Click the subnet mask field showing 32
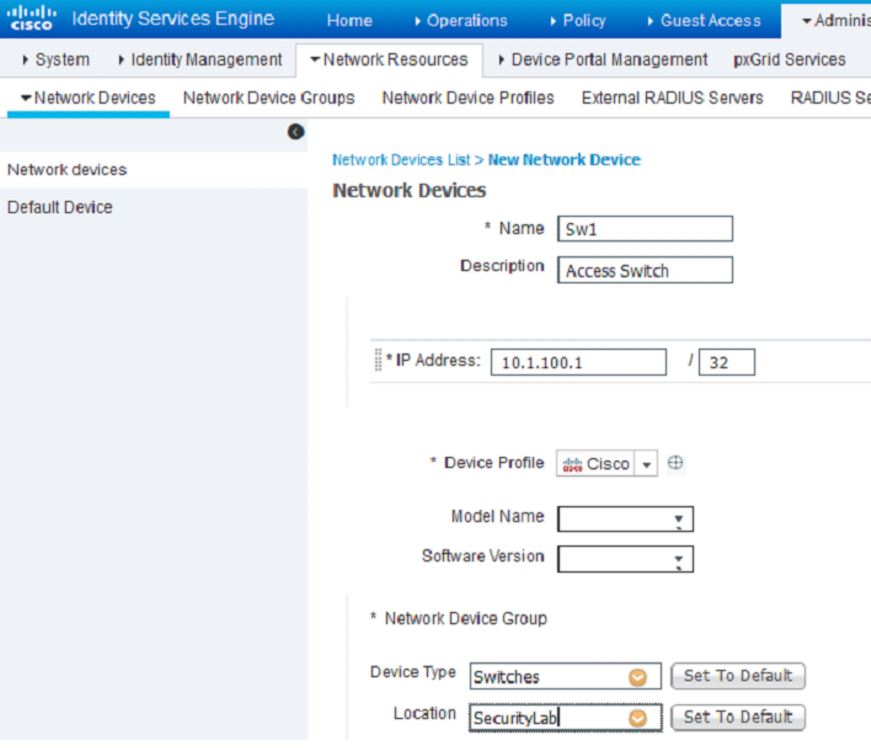 (727, 362)
